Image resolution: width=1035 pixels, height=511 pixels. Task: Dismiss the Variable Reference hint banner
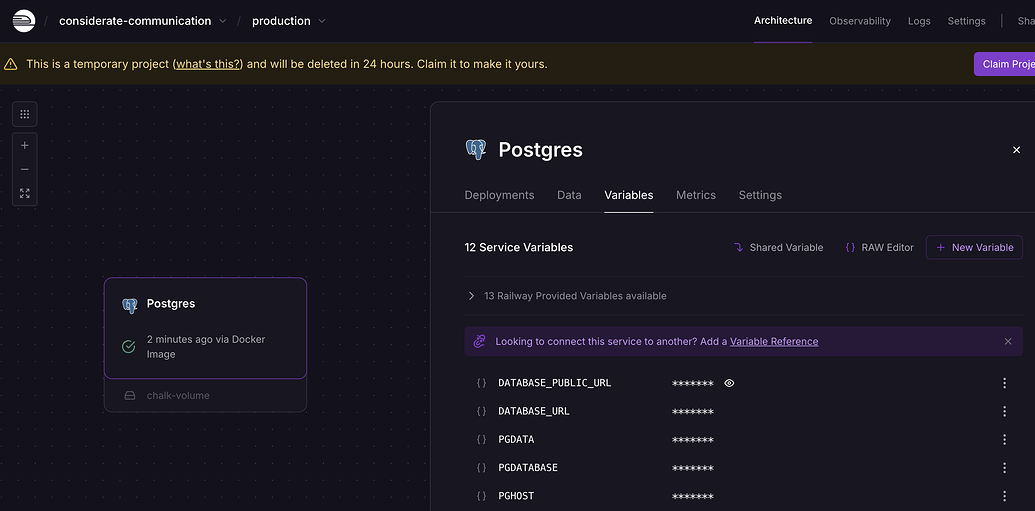pyautogui.click(x=1008, y=342)
